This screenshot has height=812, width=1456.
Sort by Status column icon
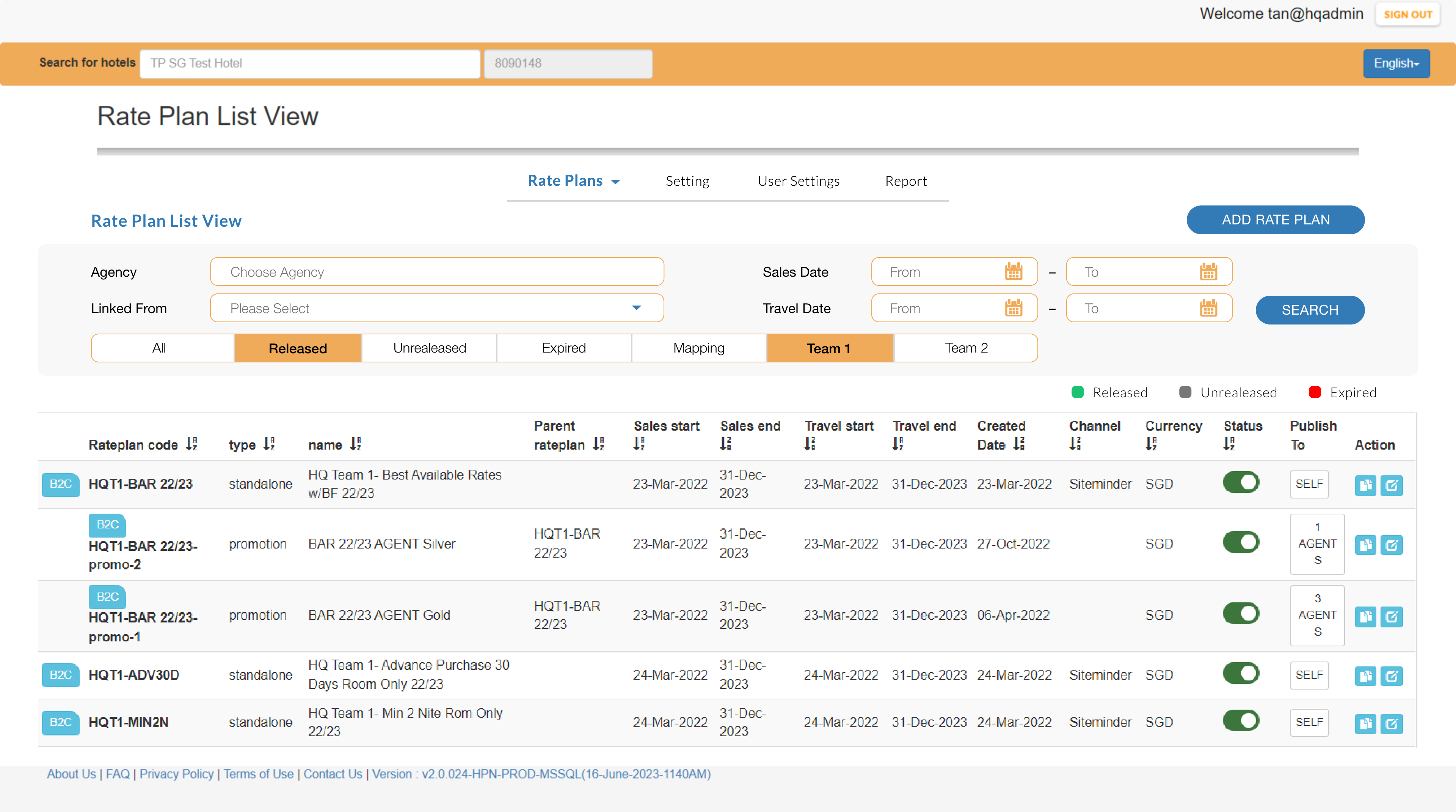pyautogui.click(x=1229, y=444)
